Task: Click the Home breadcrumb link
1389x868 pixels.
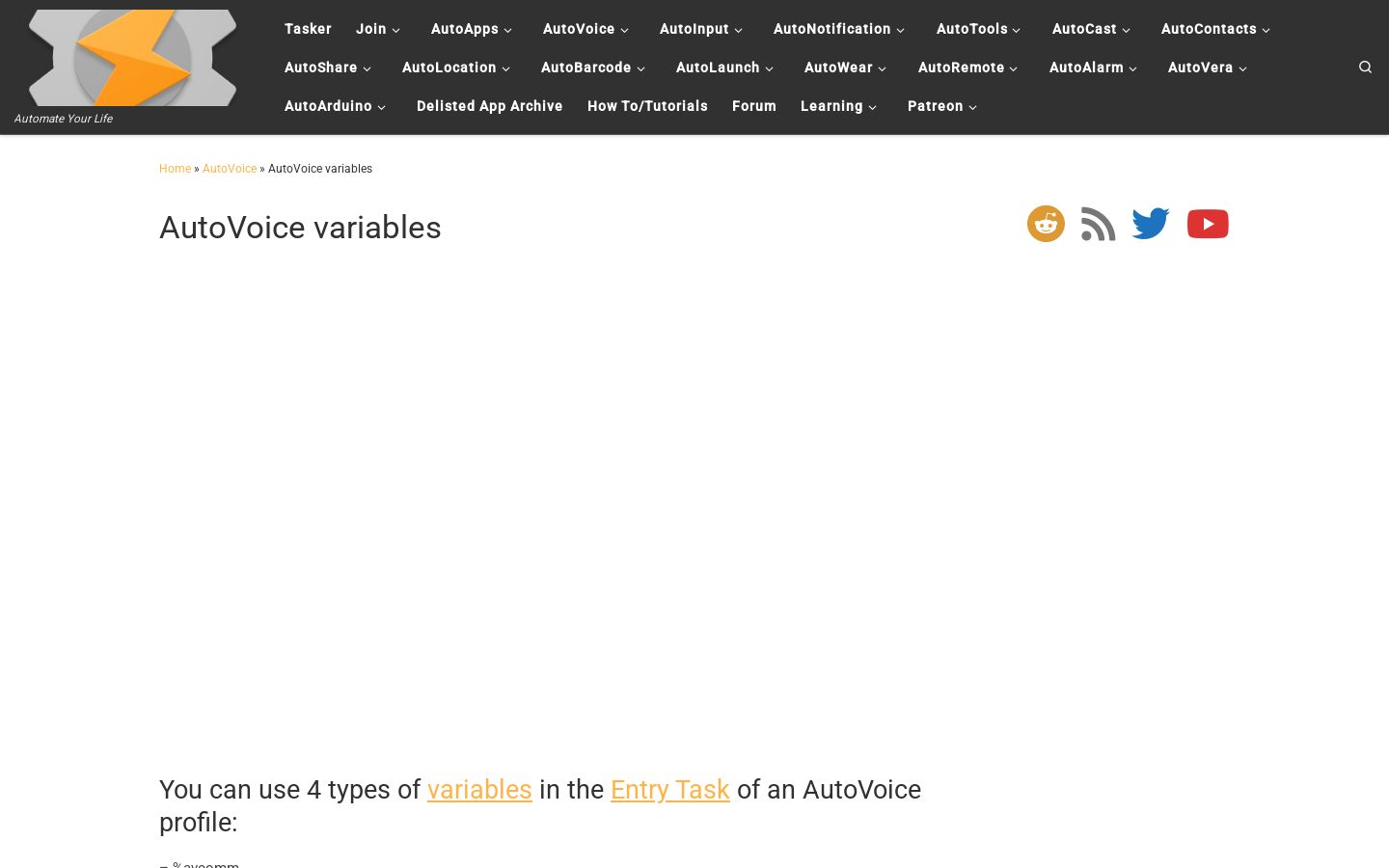Action: (175, 169)
